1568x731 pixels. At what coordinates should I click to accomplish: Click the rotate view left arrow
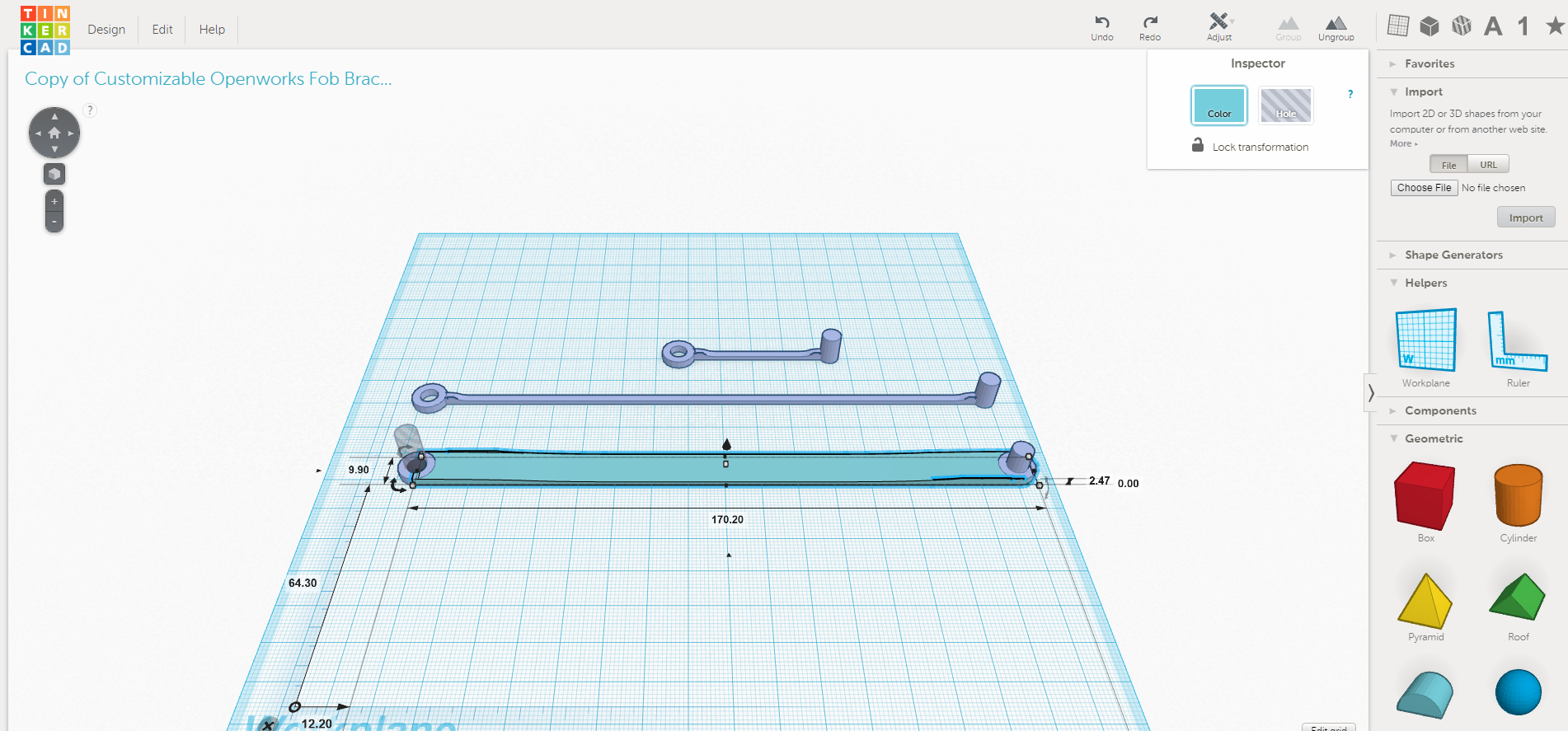[38, 133]
